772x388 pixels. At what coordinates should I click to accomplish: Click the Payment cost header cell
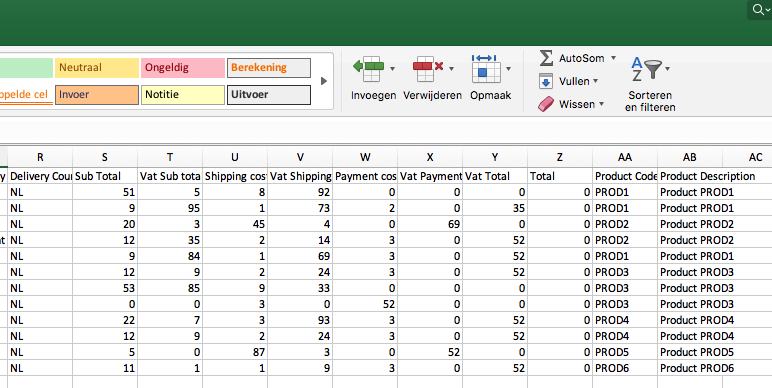pyautogui.click(x=365, y=176)
